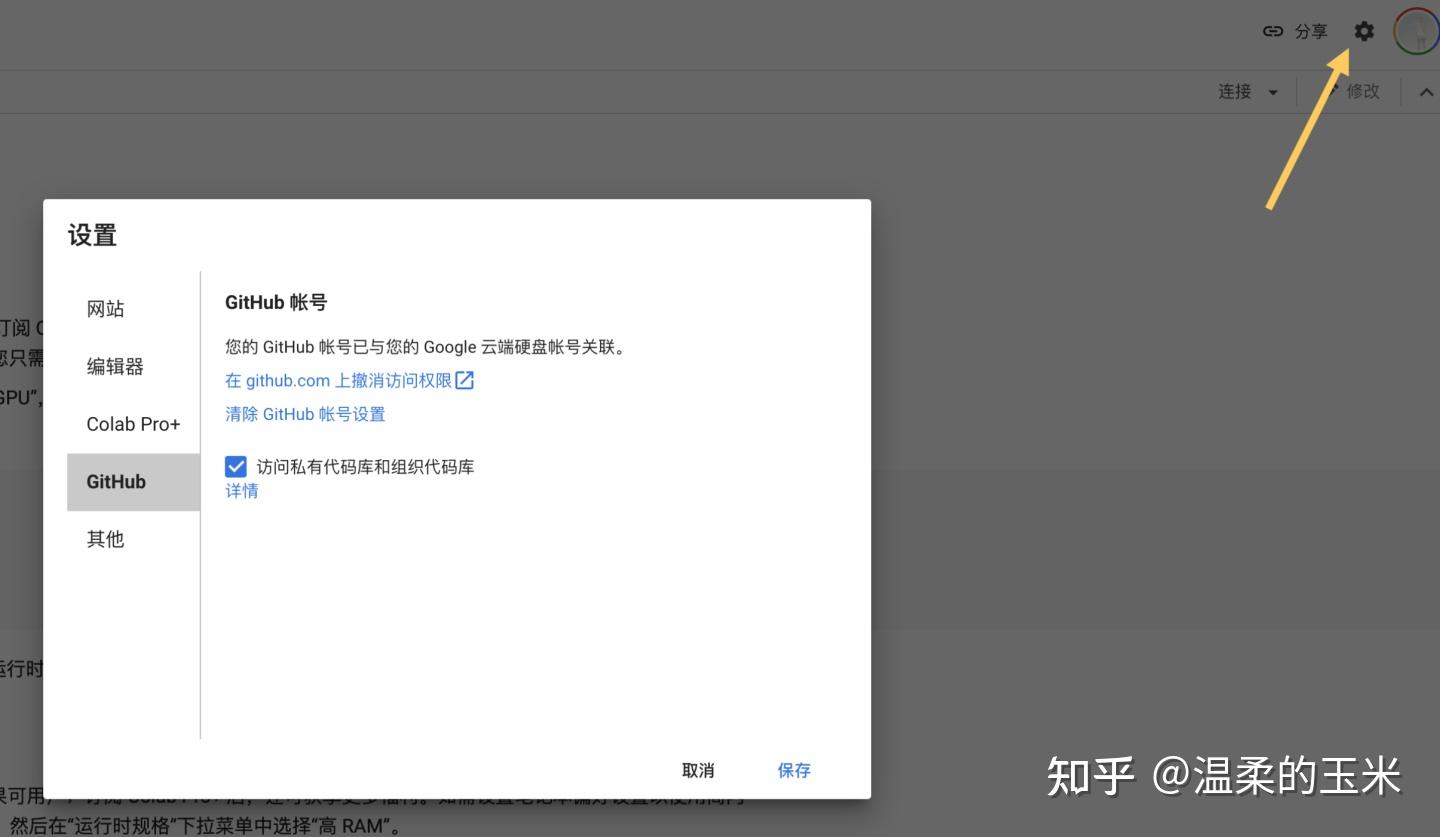
Task: Click the copy-link icon beside 分享
Action: pos(1272,31)
